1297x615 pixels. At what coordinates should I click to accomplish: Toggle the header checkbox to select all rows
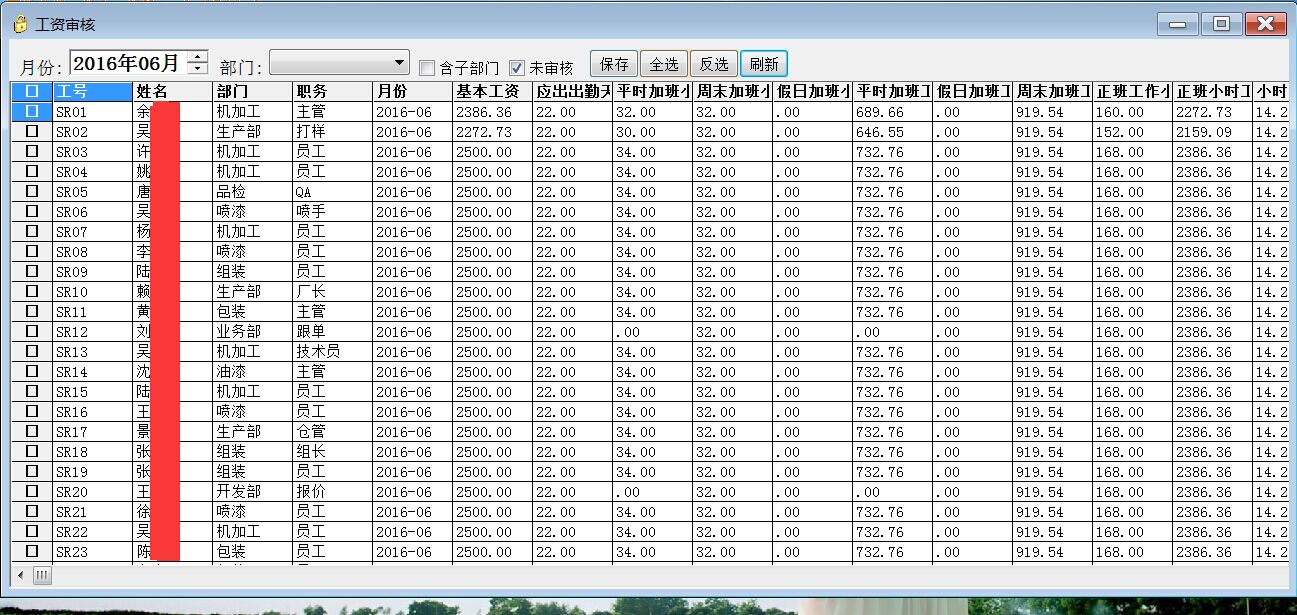[x=31, y=91]
